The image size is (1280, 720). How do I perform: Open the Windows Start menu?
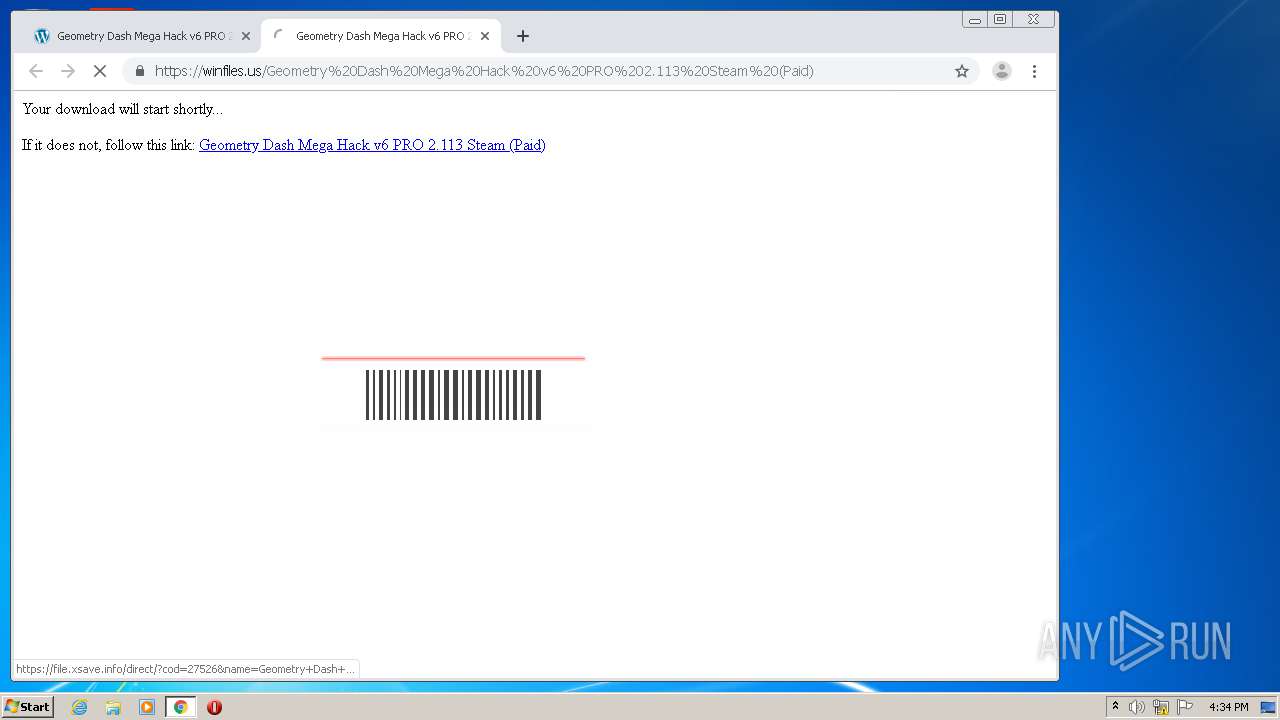(x=27, y=707)
